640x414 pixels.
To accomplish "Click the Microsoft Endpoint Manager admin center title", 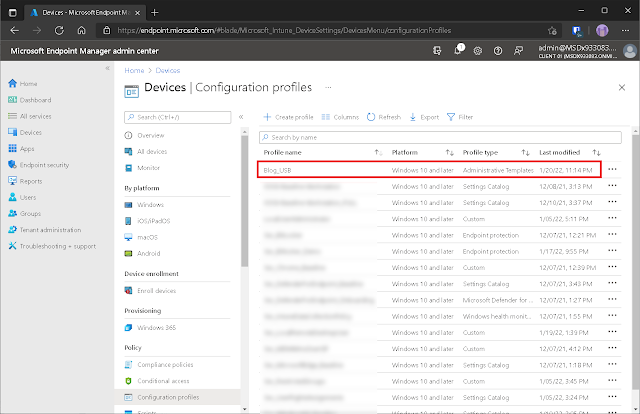I will pos(84,51).
